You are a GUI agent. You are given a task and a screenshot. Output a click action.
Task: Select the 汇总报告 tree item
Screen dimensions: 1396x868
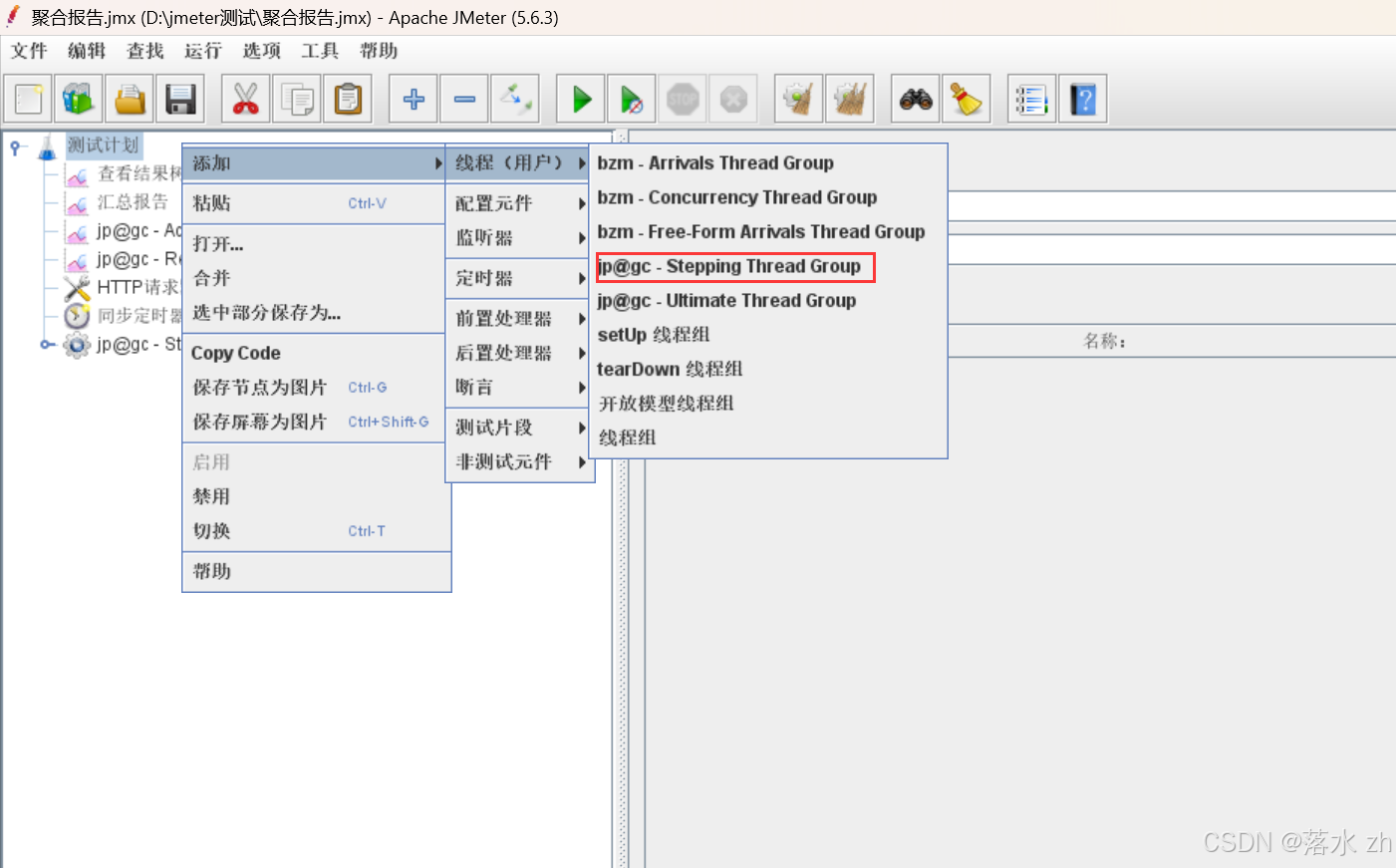pos(133,202)
